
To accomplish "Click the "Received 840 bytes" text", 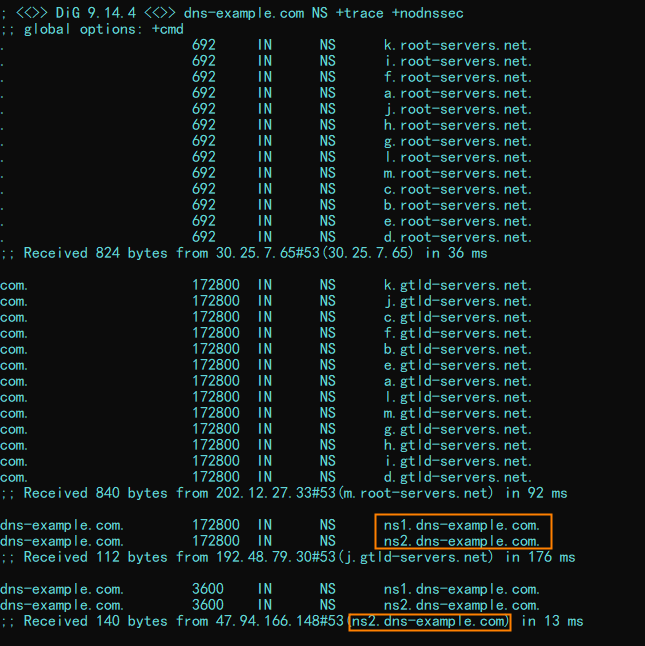I will [x=96, y=493].
